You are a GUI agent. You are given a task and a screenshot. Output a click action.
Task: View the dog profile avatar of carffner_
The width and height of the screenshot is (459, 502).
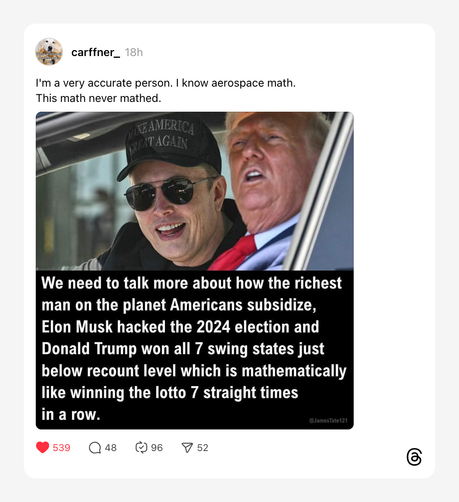click(x=49, y=52)
